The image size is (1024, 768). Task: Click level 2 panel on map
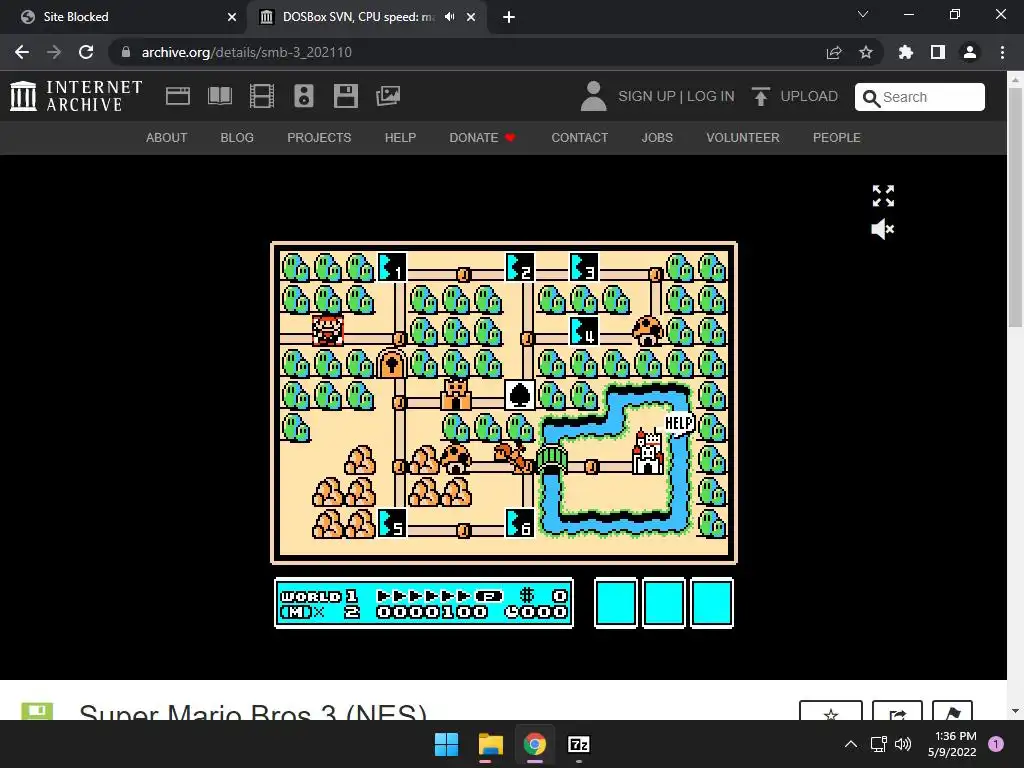[x=520, y=268]
